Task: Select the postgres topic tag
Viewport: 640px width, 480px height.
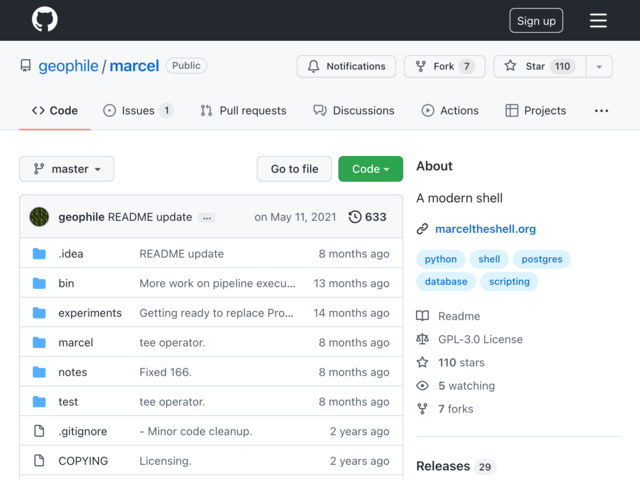Action: tap(542, 259)
